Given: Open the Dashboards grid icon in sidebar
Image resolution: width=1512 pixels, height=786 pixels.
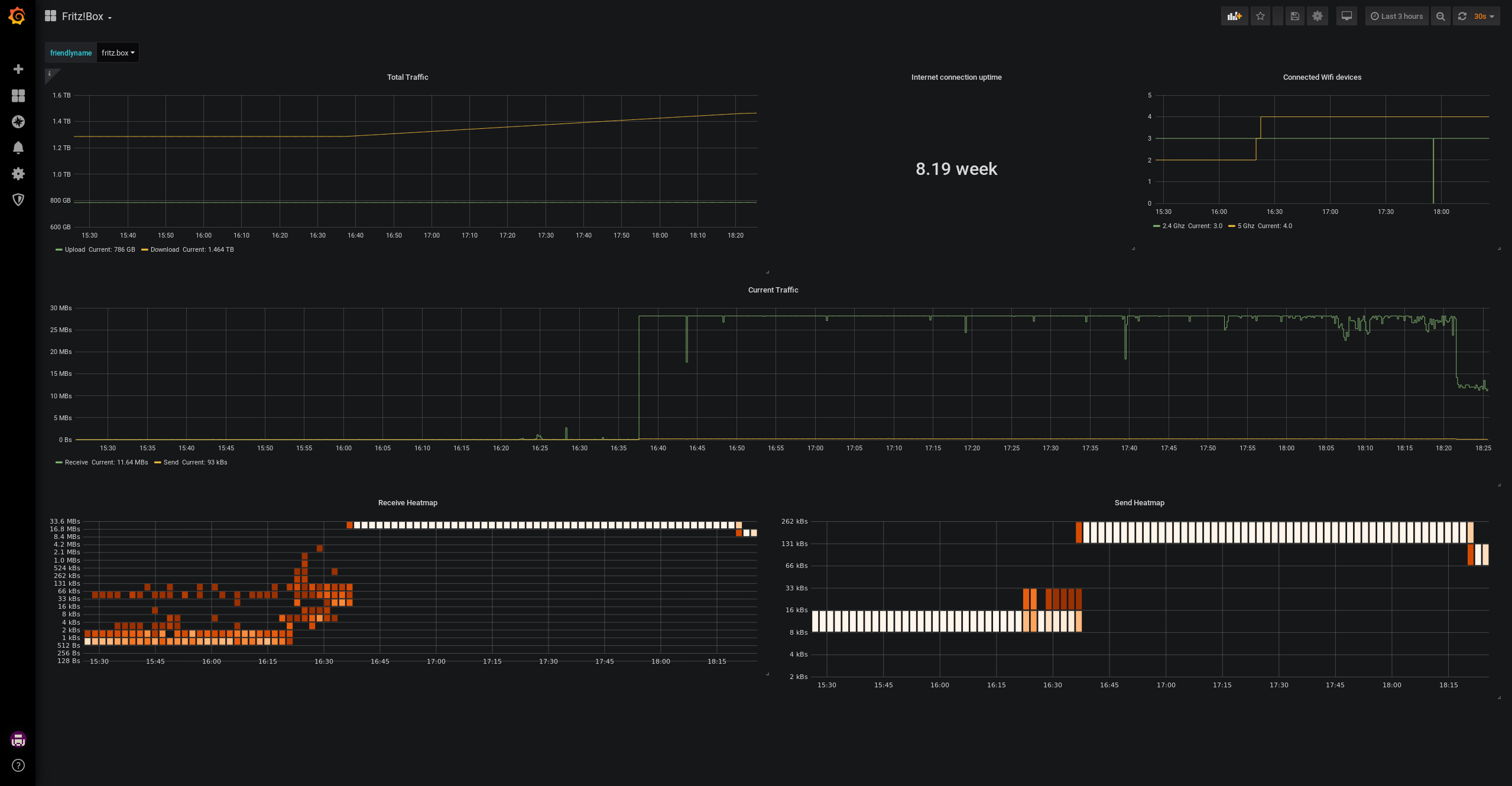Looking at the screenshot, I should pos(18,96).
